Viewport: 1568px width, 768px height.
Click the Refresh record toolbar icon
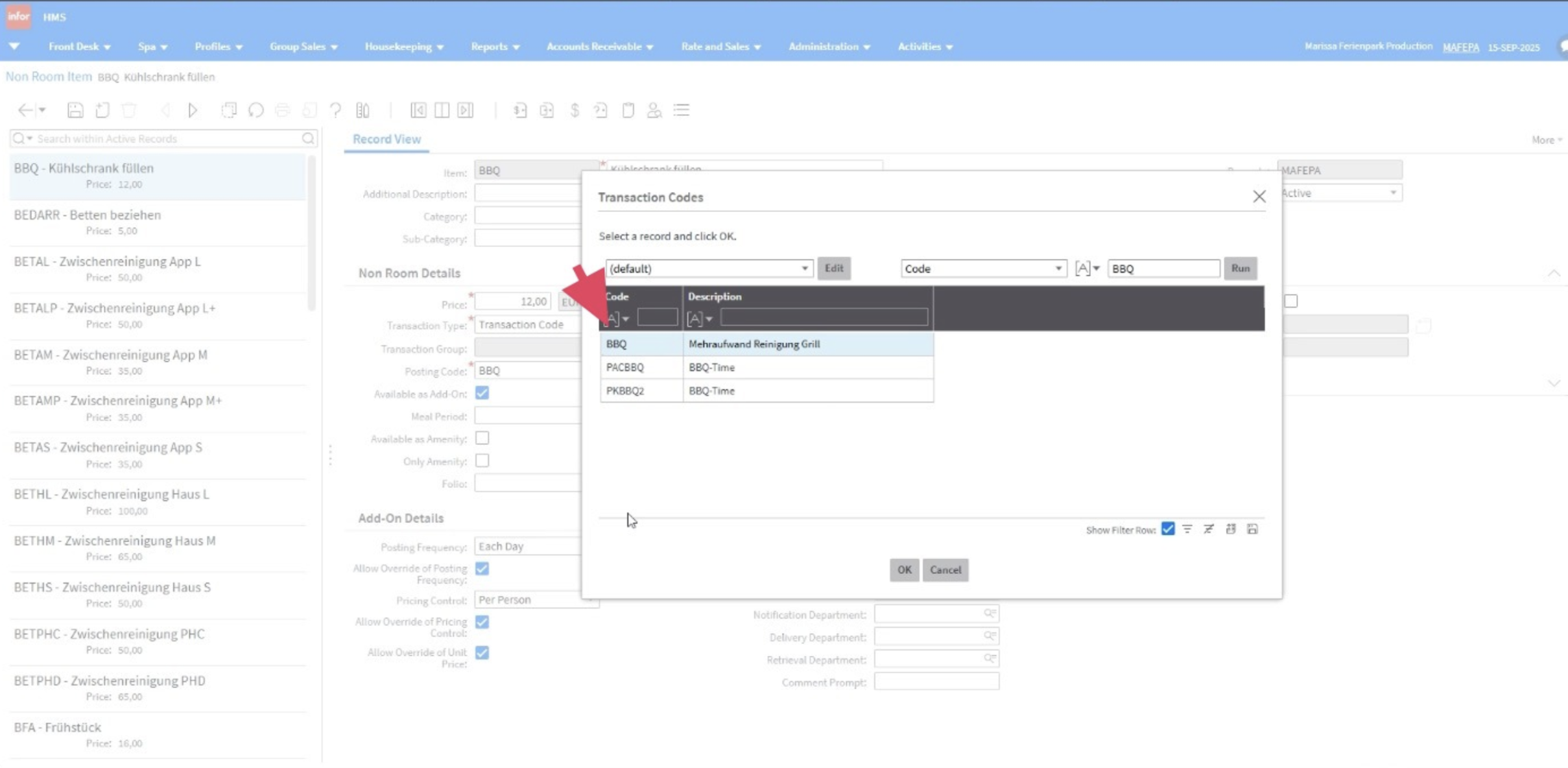(256, 110)
